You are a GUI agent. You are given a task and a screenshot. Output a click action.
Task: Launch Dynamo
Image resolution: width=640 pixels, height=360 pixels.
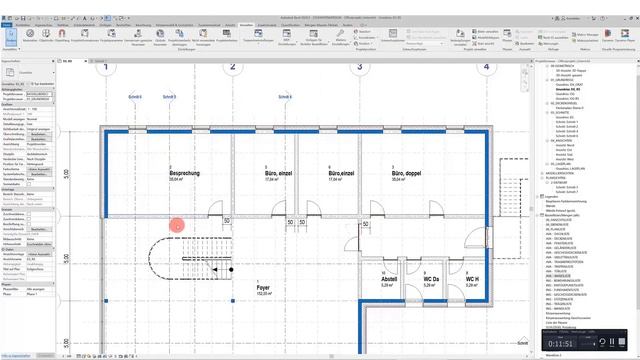coord(608,36)
